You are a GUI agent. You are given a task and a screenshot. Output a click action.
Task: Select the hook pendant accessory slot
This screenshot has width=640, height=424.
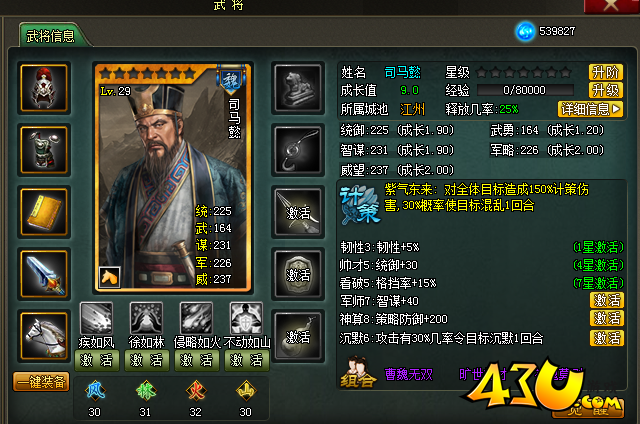point(298,150)
